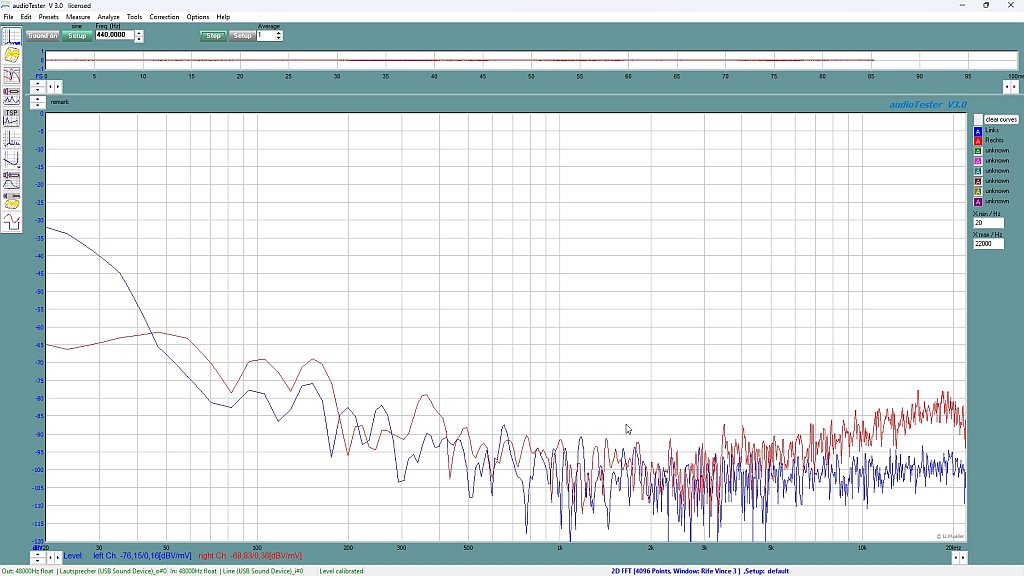Open the Help menu

(223, 17)
